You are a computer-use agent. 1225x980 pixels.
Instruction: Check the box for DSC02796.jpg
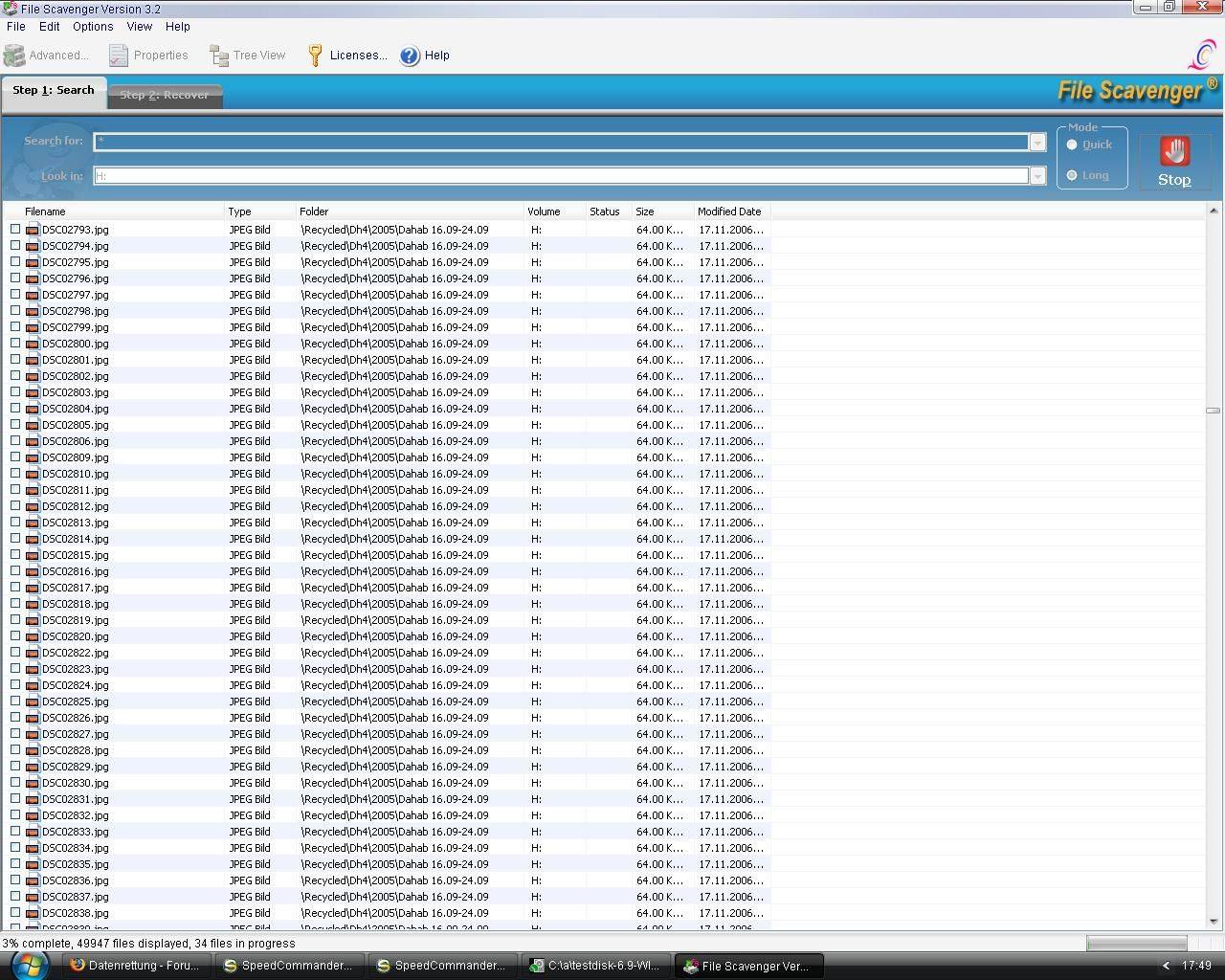point(15,278)
